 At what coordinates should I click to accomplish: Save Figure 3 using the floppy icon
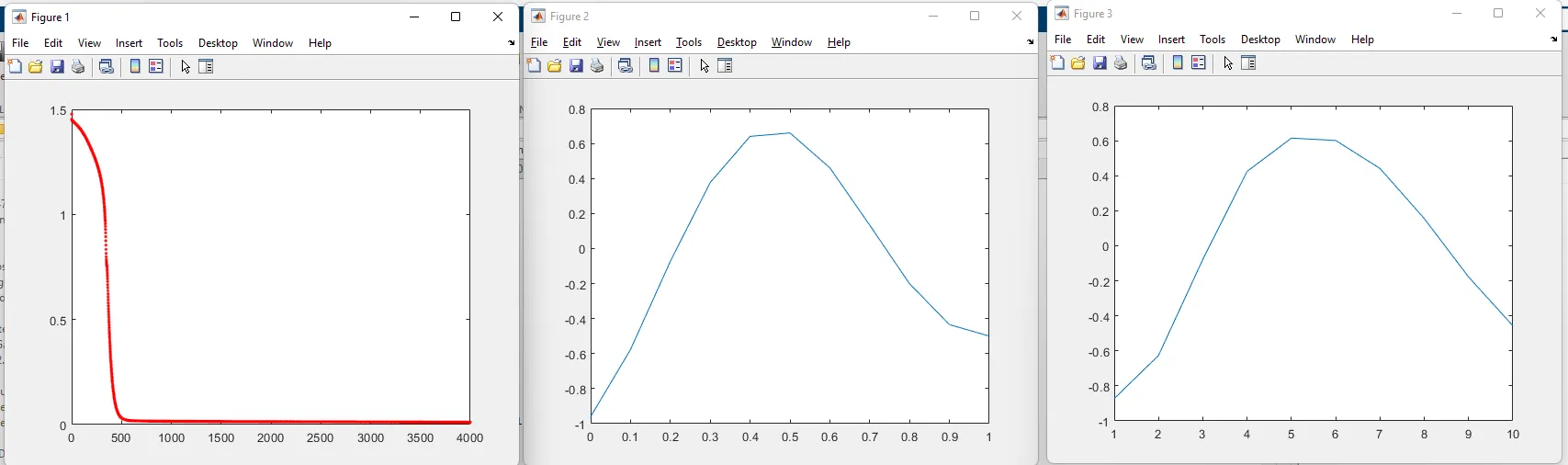(1100, 63)
